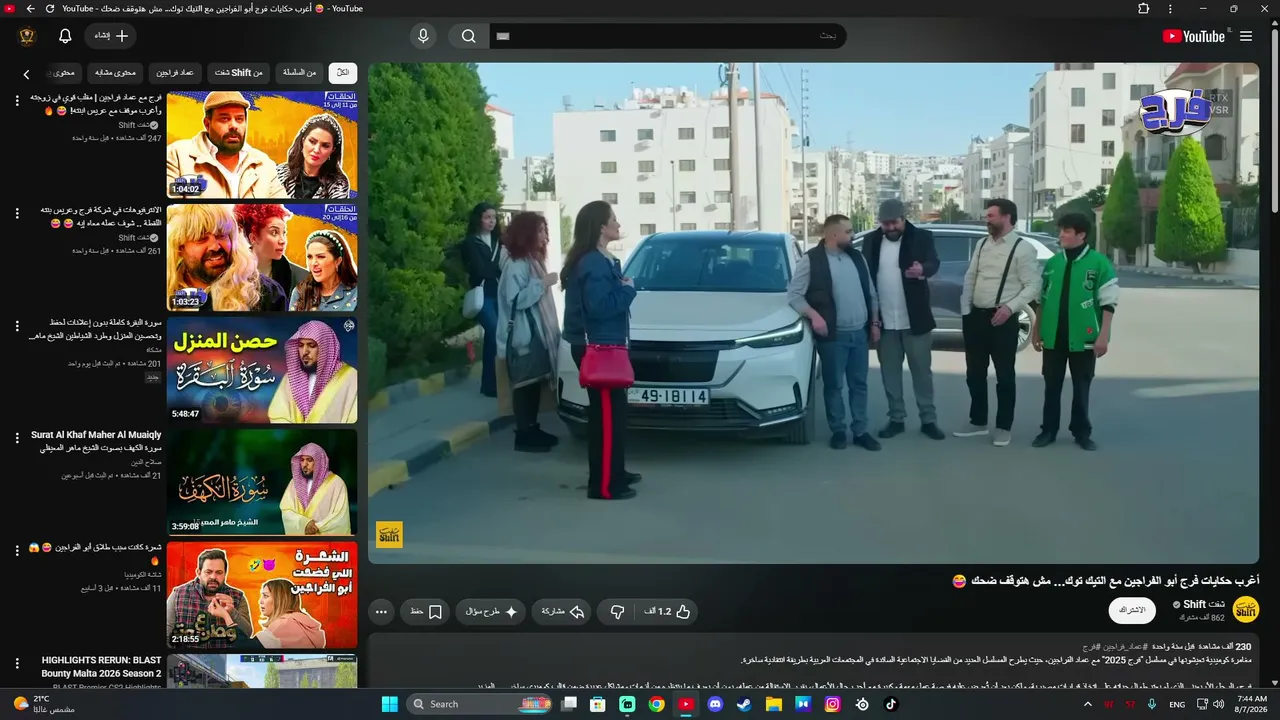Like the video showing 1.2 ألف
The image size is (1280, 720).
(668, 611)
